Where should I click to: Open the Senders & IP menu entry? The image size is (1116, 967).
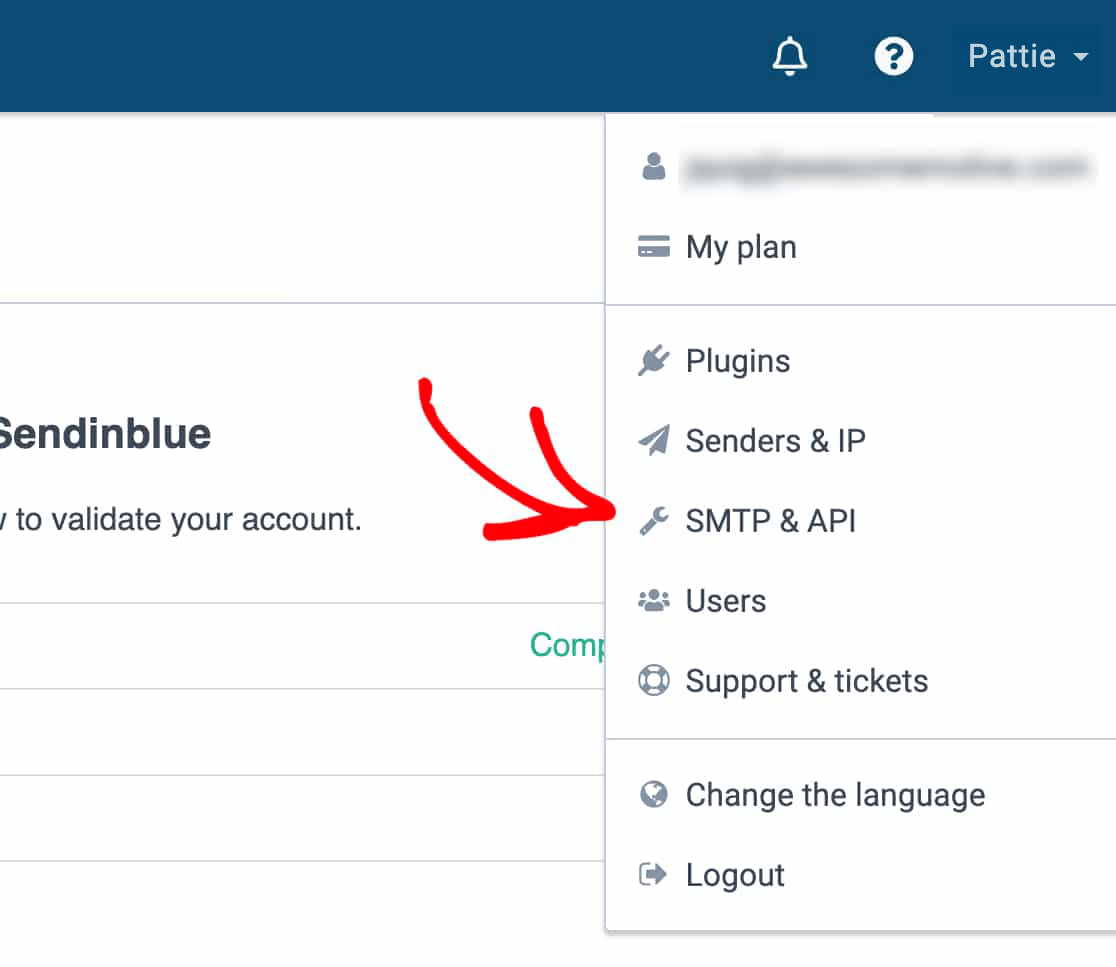click(775, 440)
